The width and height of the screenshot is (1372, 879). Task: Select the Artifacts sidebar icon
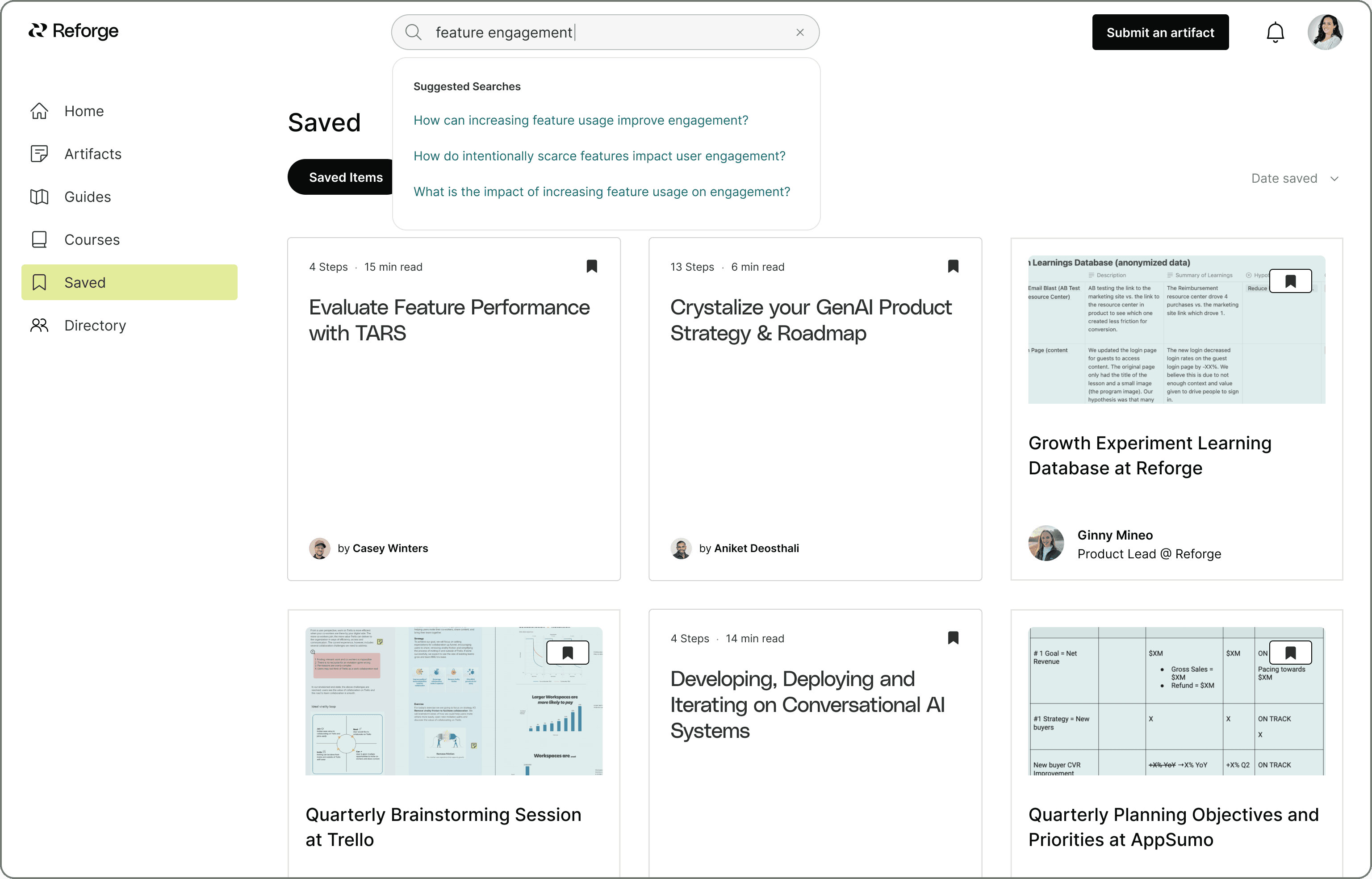pyautogui.click(x=39, y=154)
